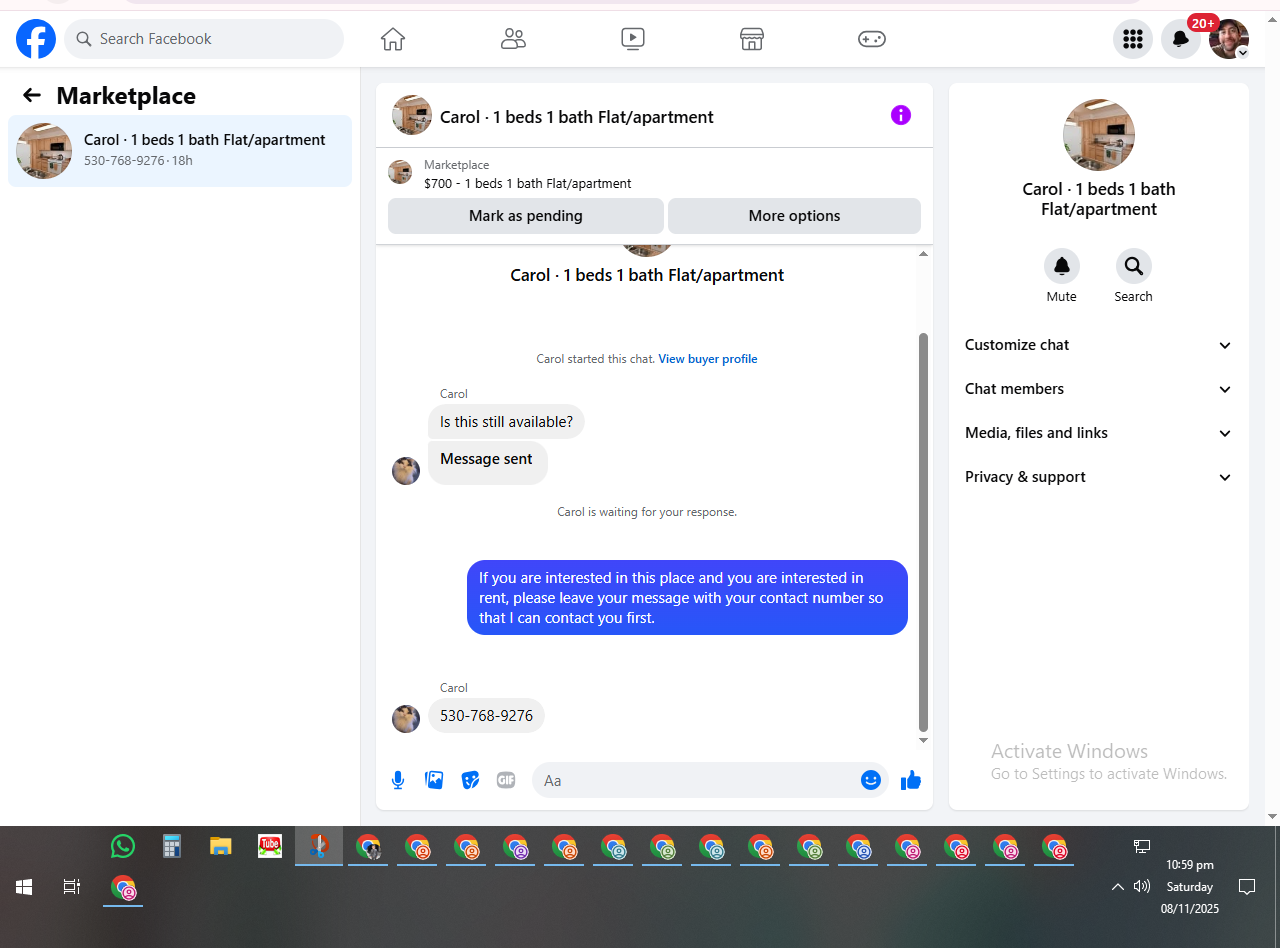The height and width of the screenshot is (948, 1280).
Task: Click the blue 'If you are interested' message
Action: (687, 597)
